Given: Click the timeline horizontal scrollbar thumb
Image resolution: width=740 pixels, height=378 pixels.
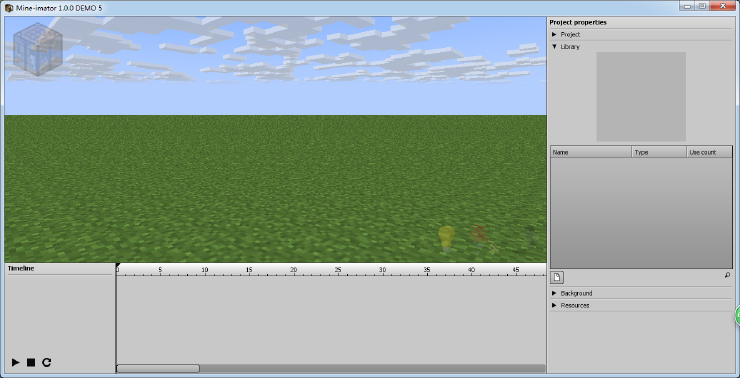Looking at the screenshot, I should pyautogui.click(x=158, y=368).
